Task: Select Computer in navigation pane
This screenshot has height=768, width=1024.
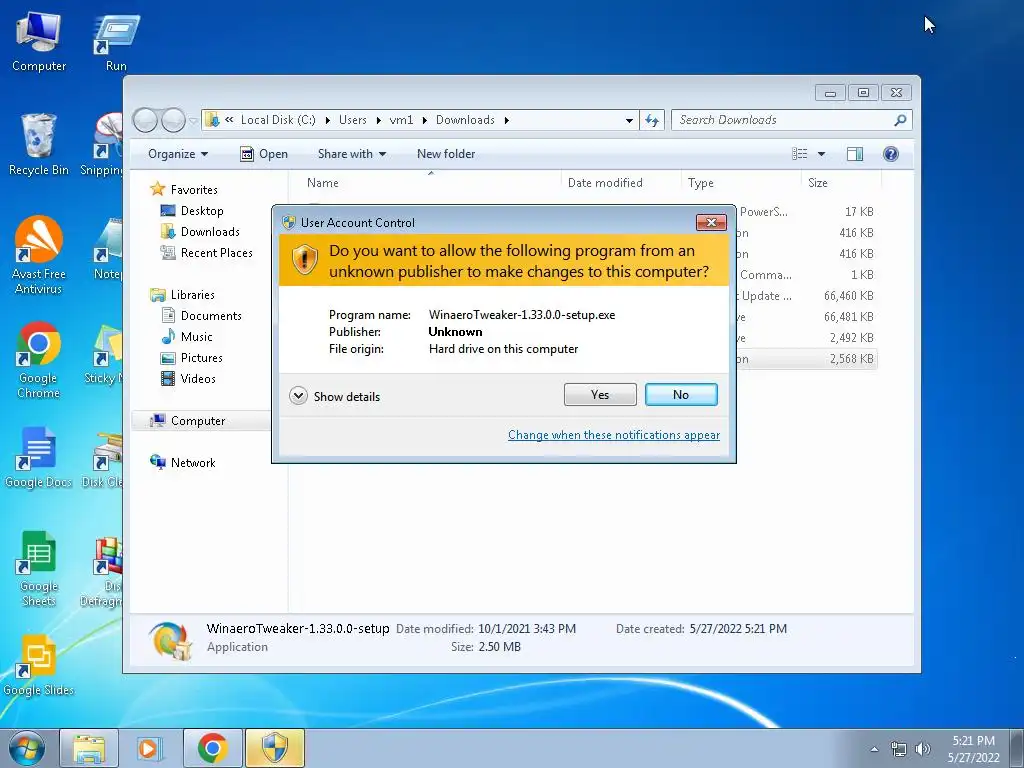Action: point(187,421)
